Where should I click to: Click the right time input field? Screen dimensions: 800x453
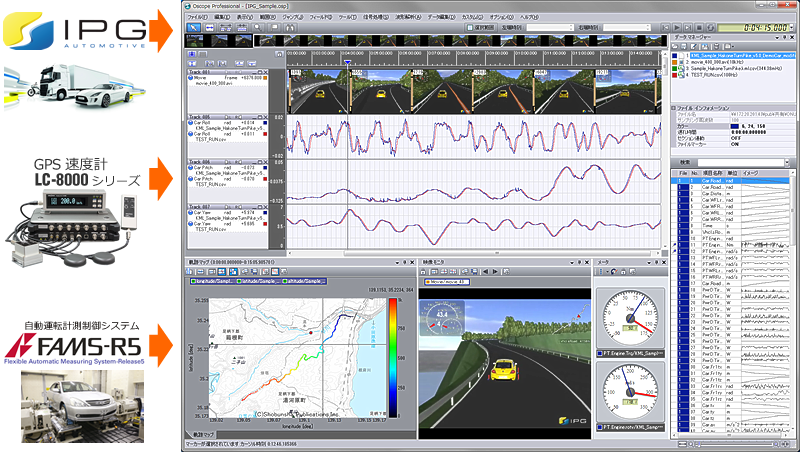point(627,28)
